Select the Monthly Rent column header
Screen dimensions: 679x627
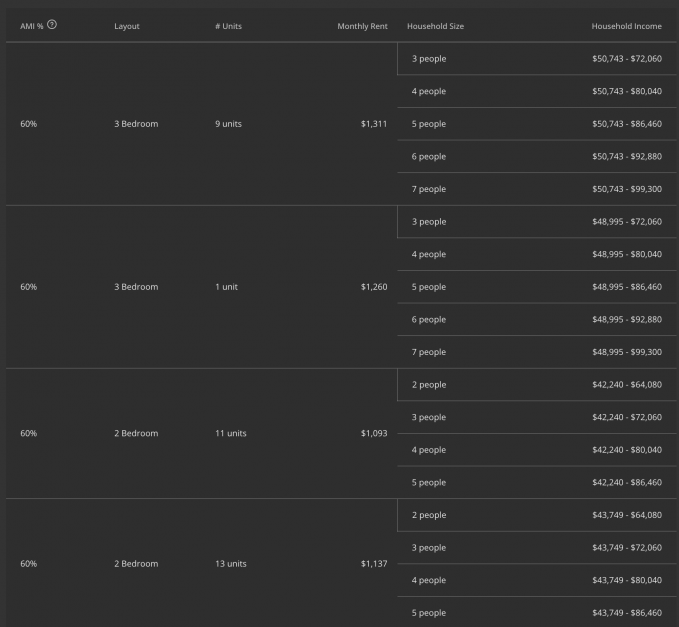tap(362, 26)
